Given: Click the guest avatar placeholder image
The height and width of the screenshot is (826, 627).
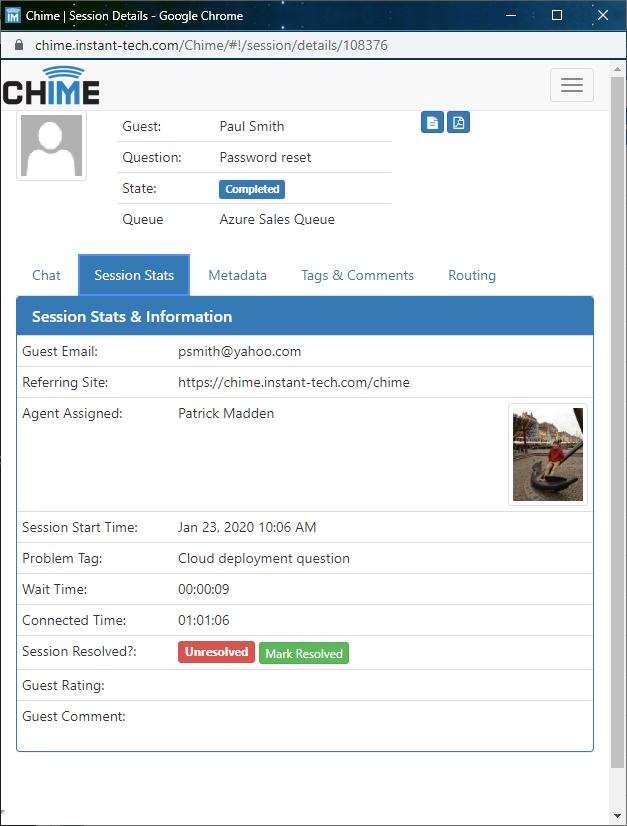Looking at the screenshot, I should click(x=52, y=146).
